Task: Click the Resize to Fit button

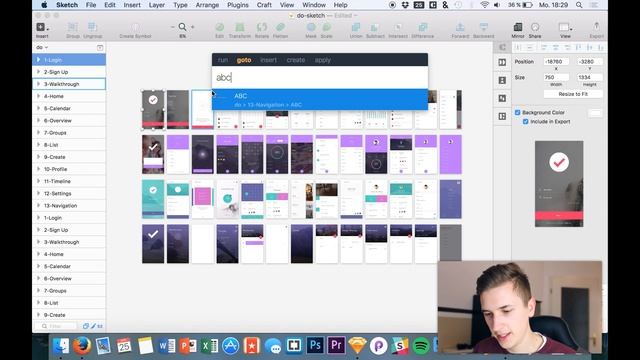Action: (x=573, y=94)
